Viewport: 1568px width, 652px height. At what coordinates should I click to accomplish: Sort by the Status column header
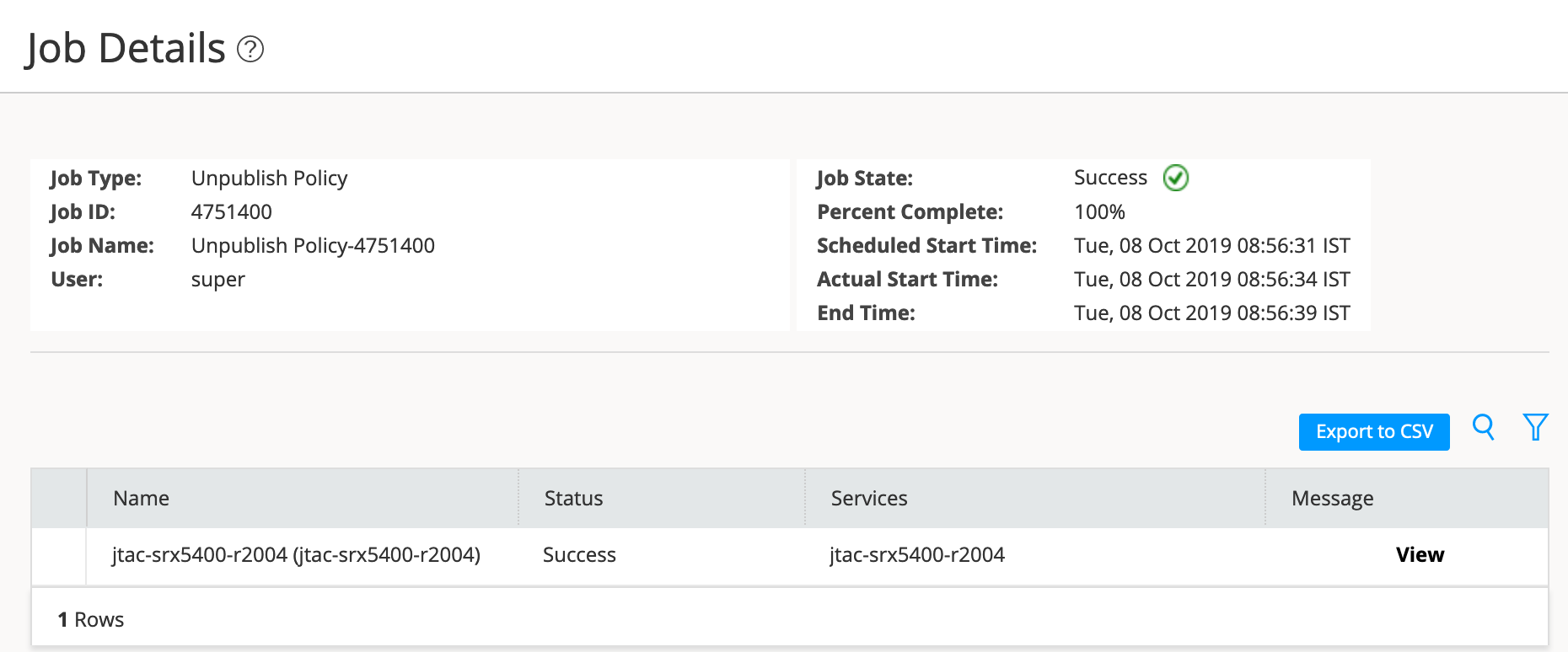[573, 499]
